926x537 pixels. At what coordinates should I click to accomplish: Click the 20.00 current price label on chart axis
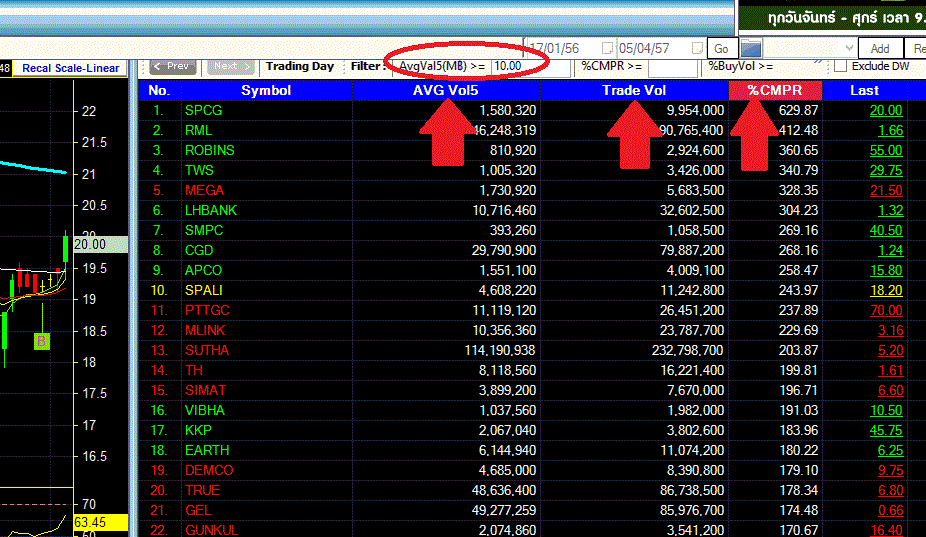coord(100,245)
